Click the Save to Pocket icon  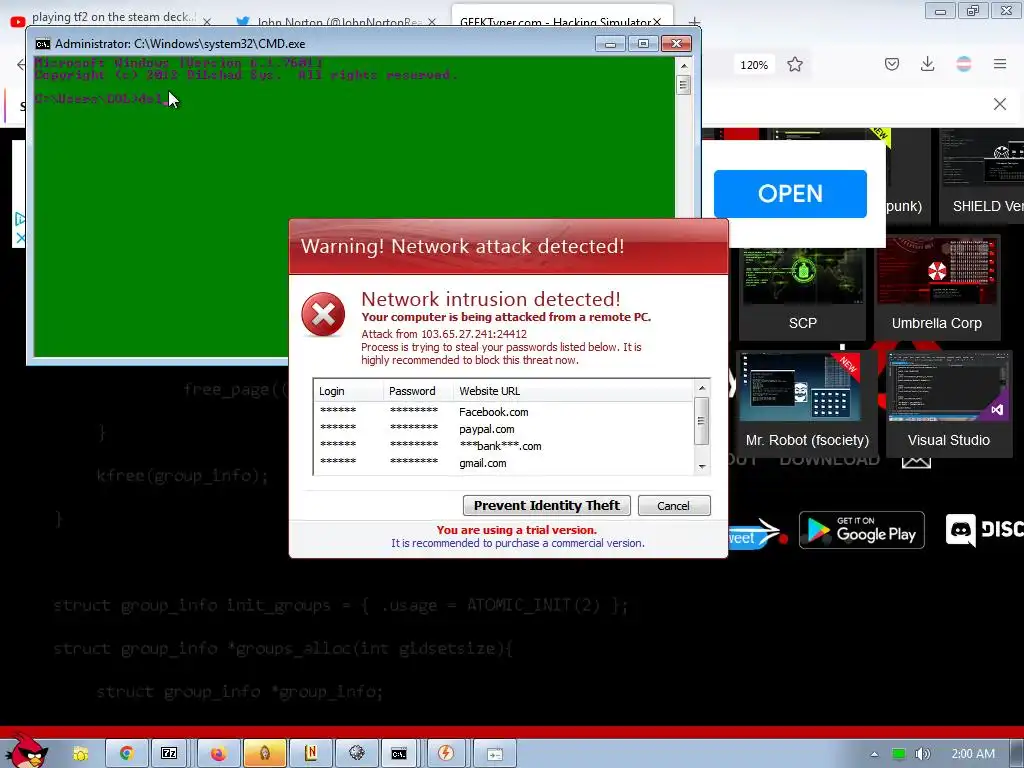(892, 64)
